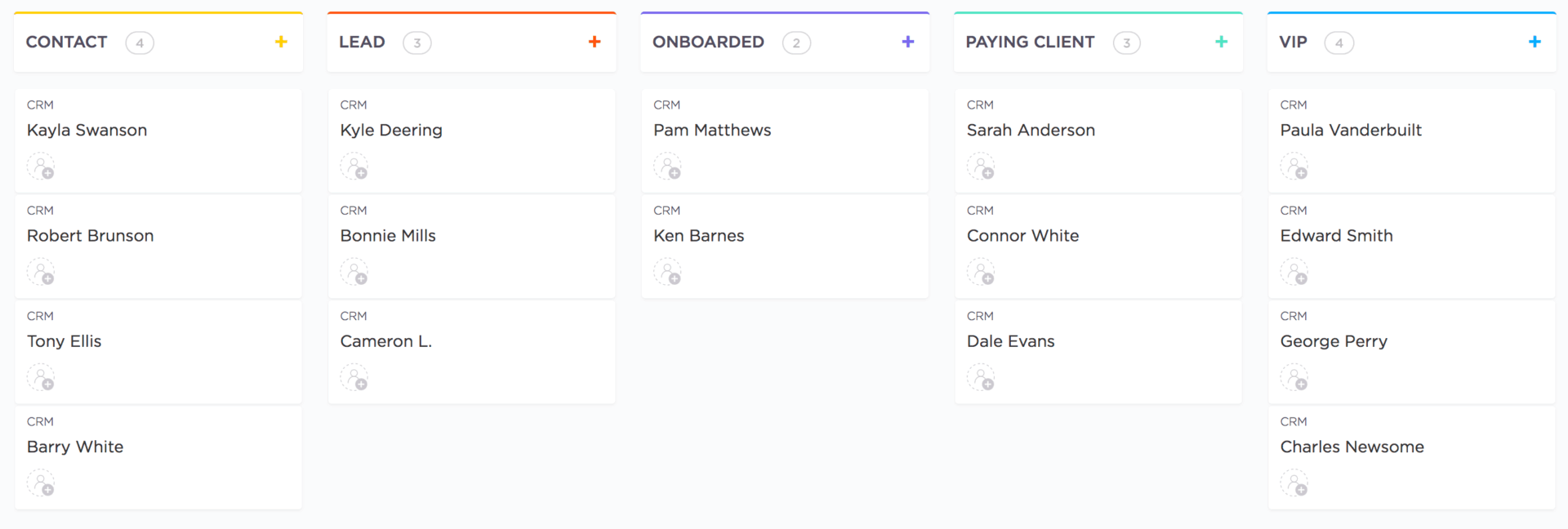Add an assignee to Kayla Swanson's card
Viewport: 1568px width, 529px height.
[x=42, y=167]
